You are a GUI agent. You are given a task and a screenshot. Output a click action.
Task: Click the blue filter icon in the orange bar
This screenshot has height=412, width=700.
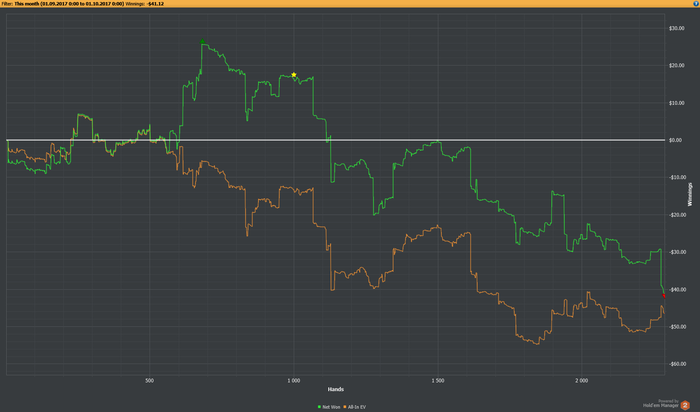click(x=696, y=3)
